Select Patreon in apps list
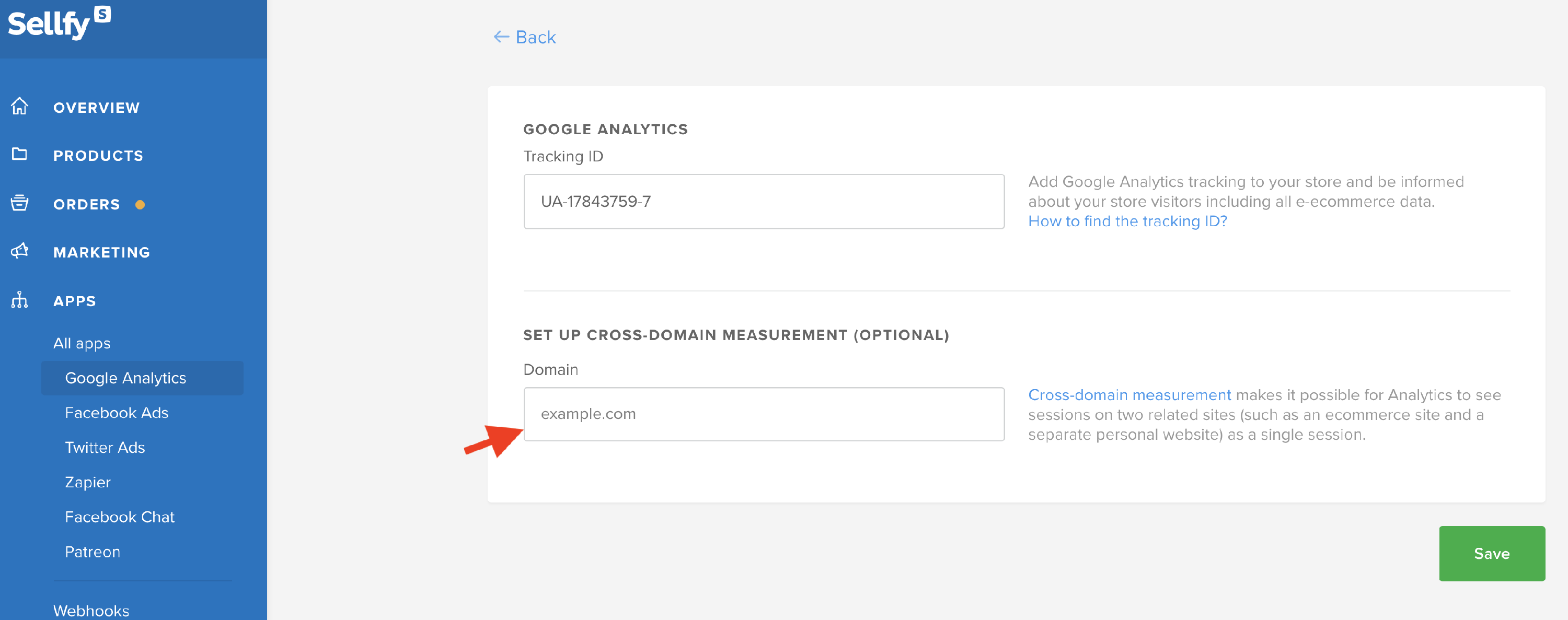Image resolution: width=1568 pixels, height=620 pixels. (x=93, y=552)
